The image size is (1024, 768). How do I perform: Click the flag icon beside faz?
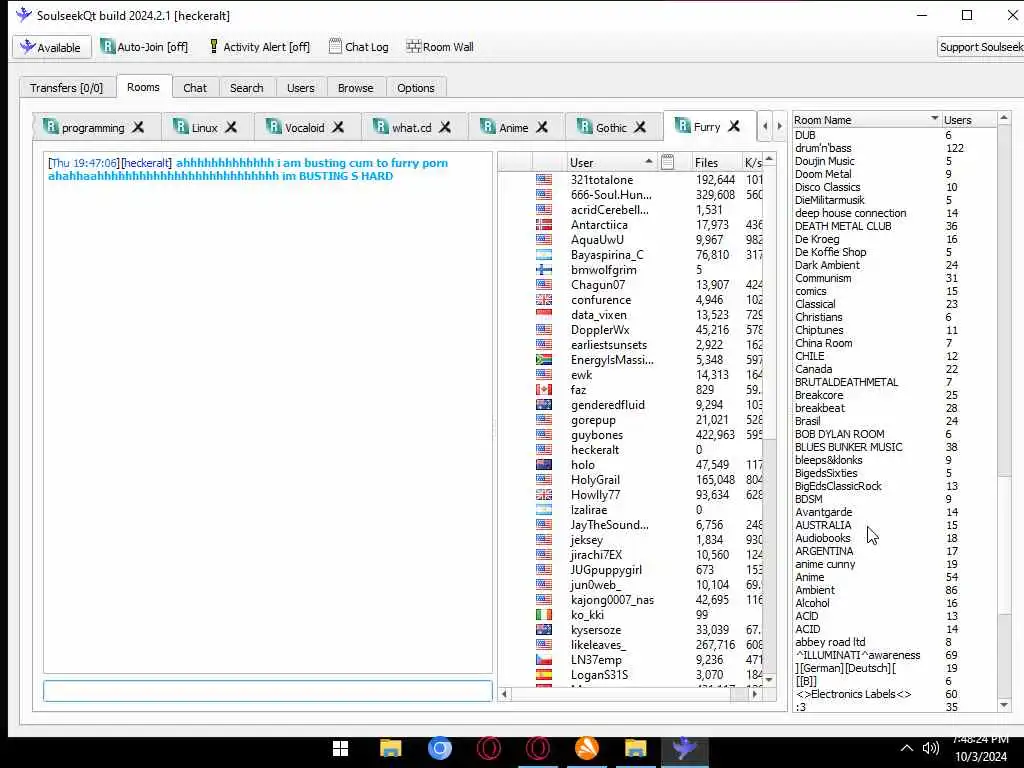543,390
